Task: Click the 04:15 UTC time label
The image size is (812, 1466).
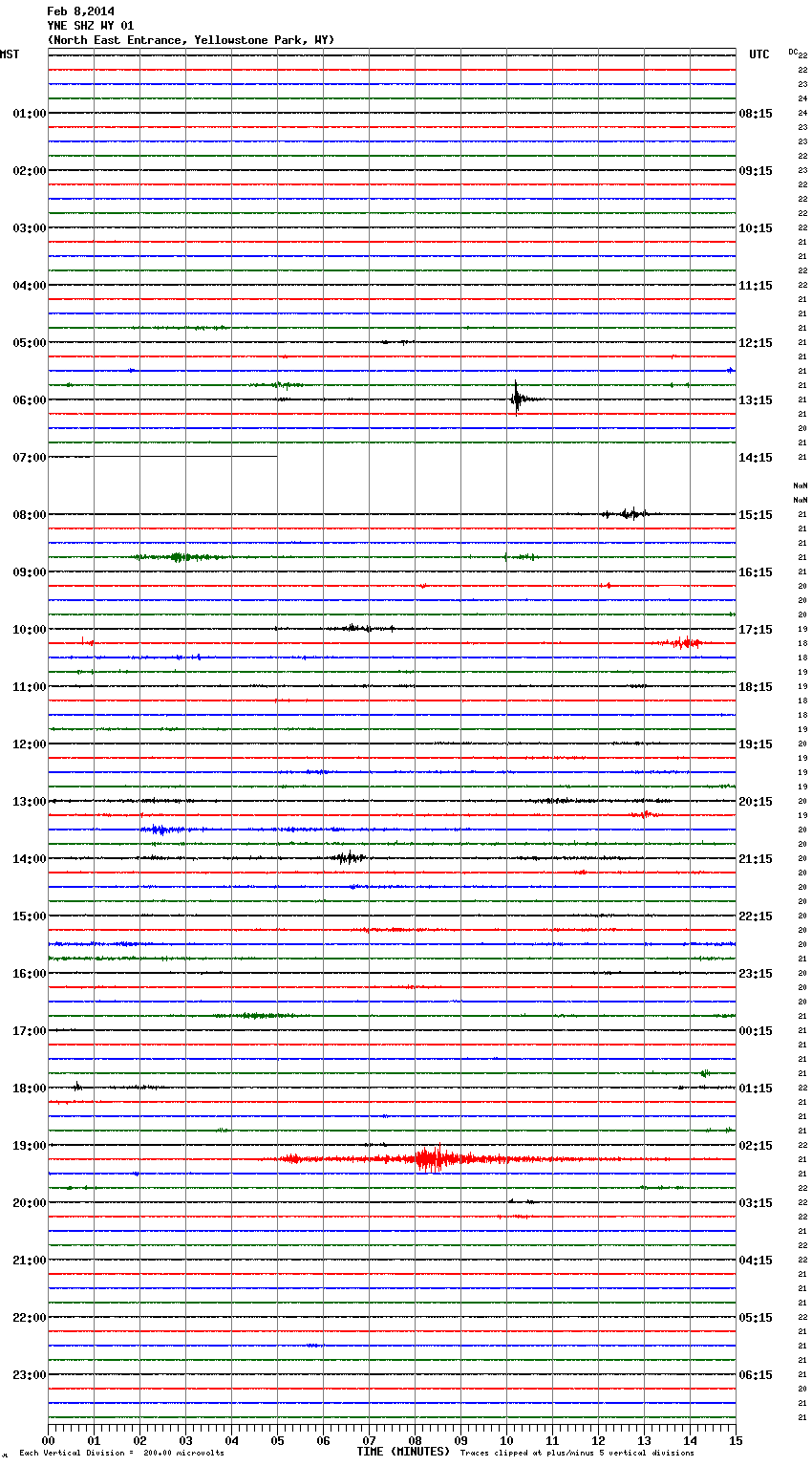Action: (756, 1261)
